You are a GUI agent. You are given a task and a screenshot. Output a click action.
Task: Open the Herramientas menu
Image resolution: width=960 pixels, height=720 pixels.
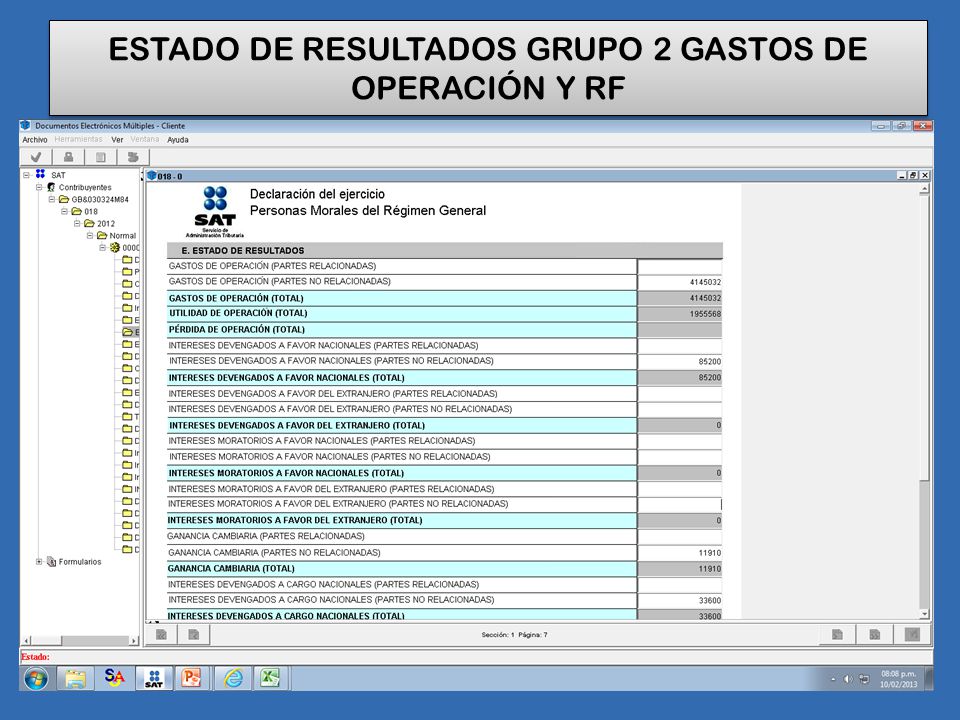pos(78,140)
